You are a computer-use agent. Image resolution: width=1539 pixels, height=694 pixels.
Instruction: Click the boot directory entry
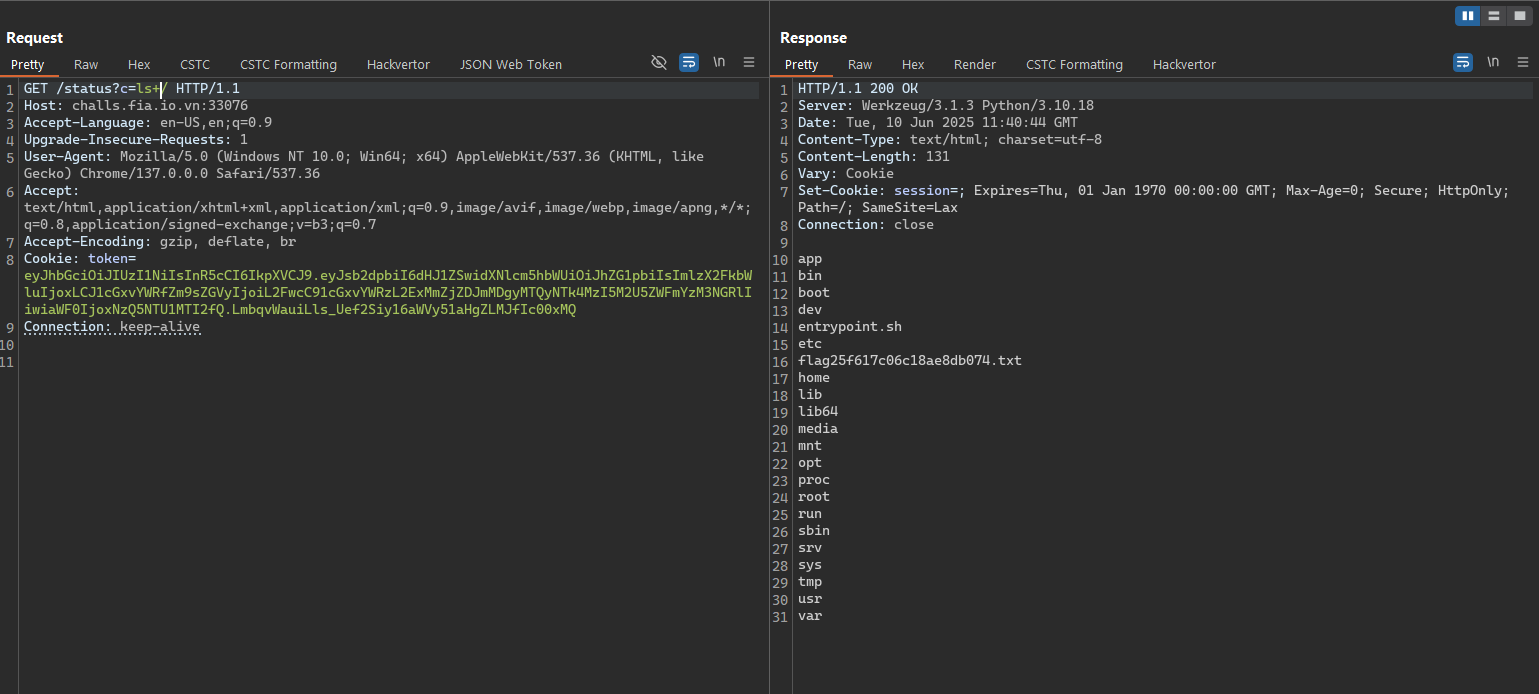[x=814, y=292]
